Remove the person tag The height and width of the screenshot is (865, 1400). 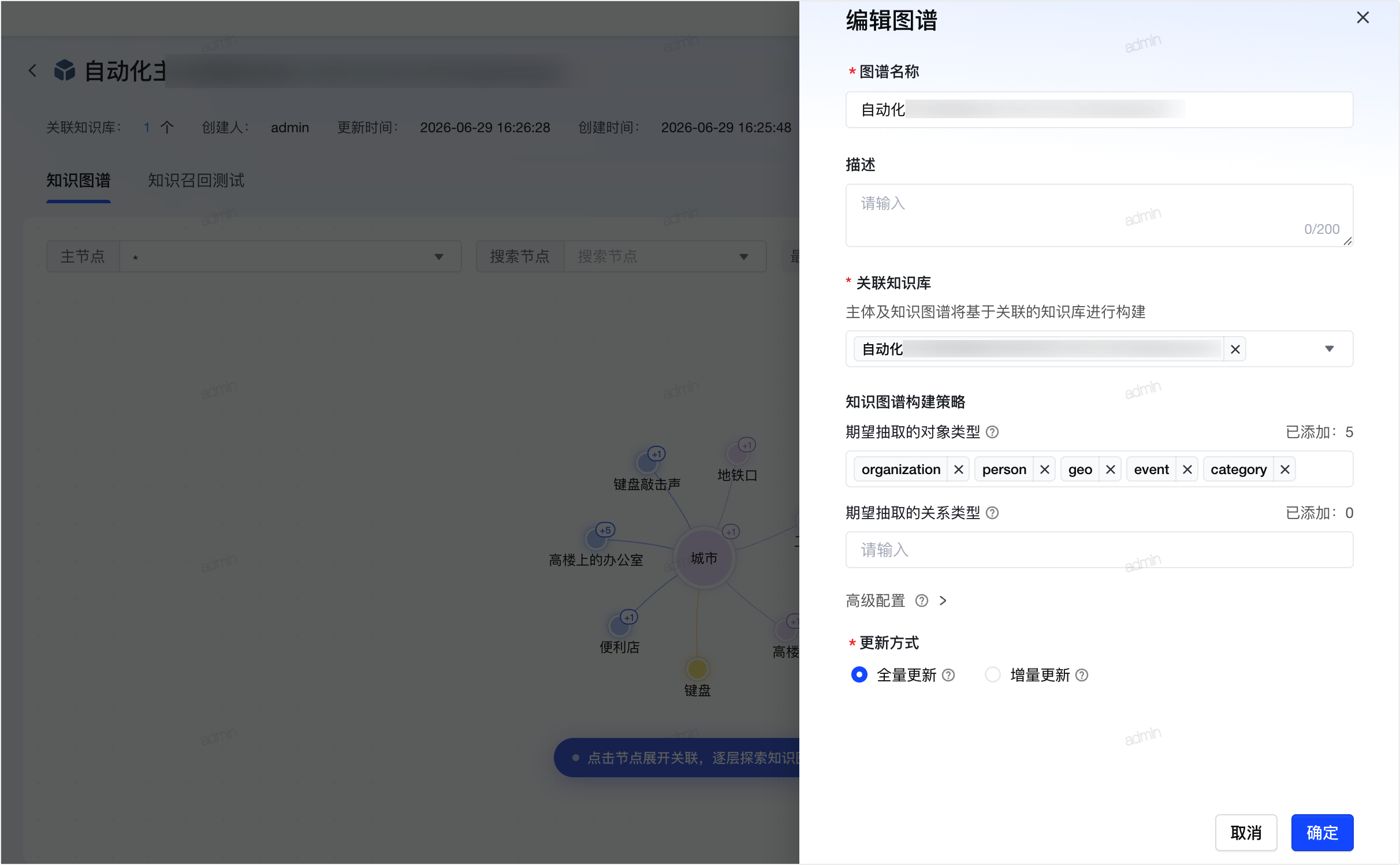click(x=1045, y=469)
